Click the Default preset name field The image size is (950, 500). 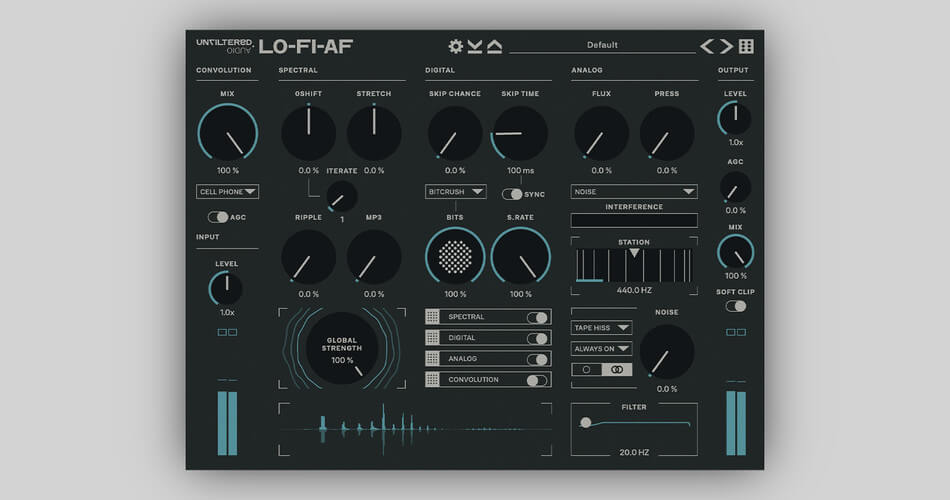[602, 45]
